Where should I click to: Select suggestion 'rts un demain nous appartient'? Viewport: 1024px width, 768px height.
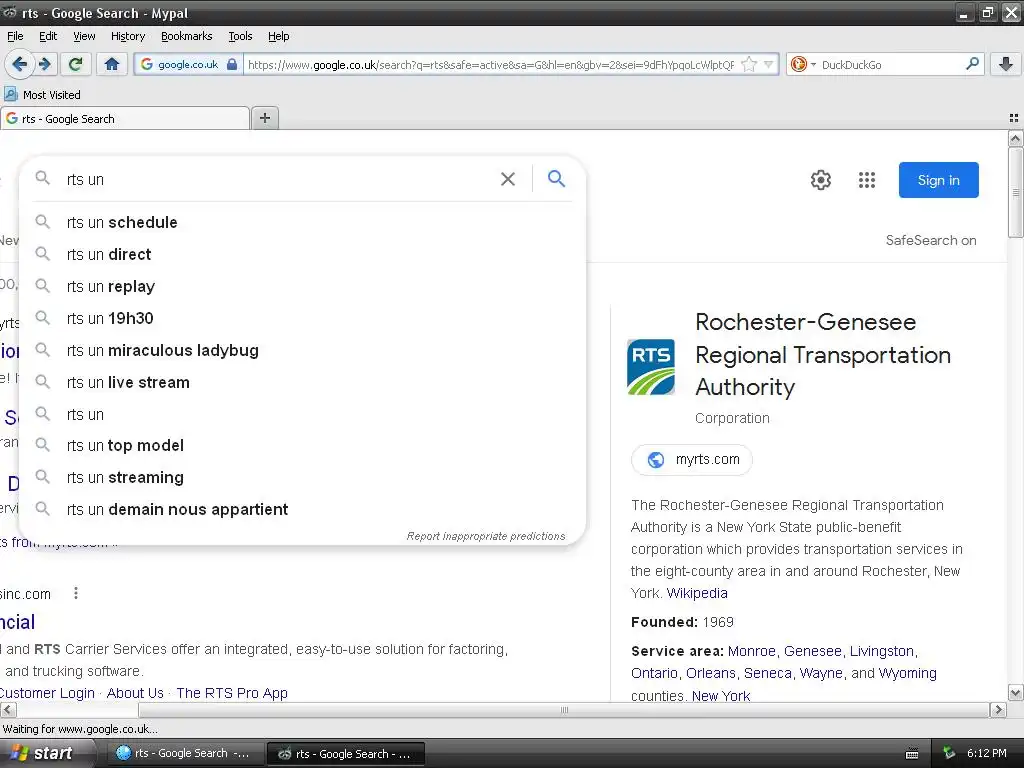tap(303, 509)
